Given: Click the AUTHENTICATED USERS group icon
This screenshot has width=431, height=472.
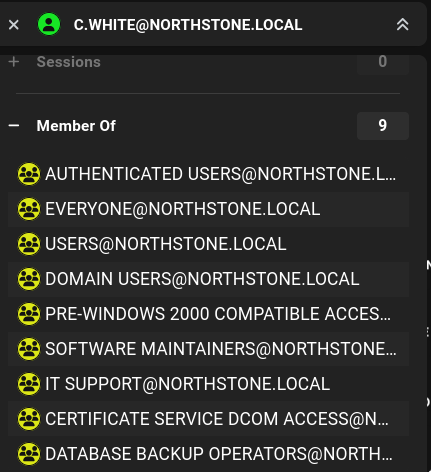Looking at the screenshot, I should 29,174.
